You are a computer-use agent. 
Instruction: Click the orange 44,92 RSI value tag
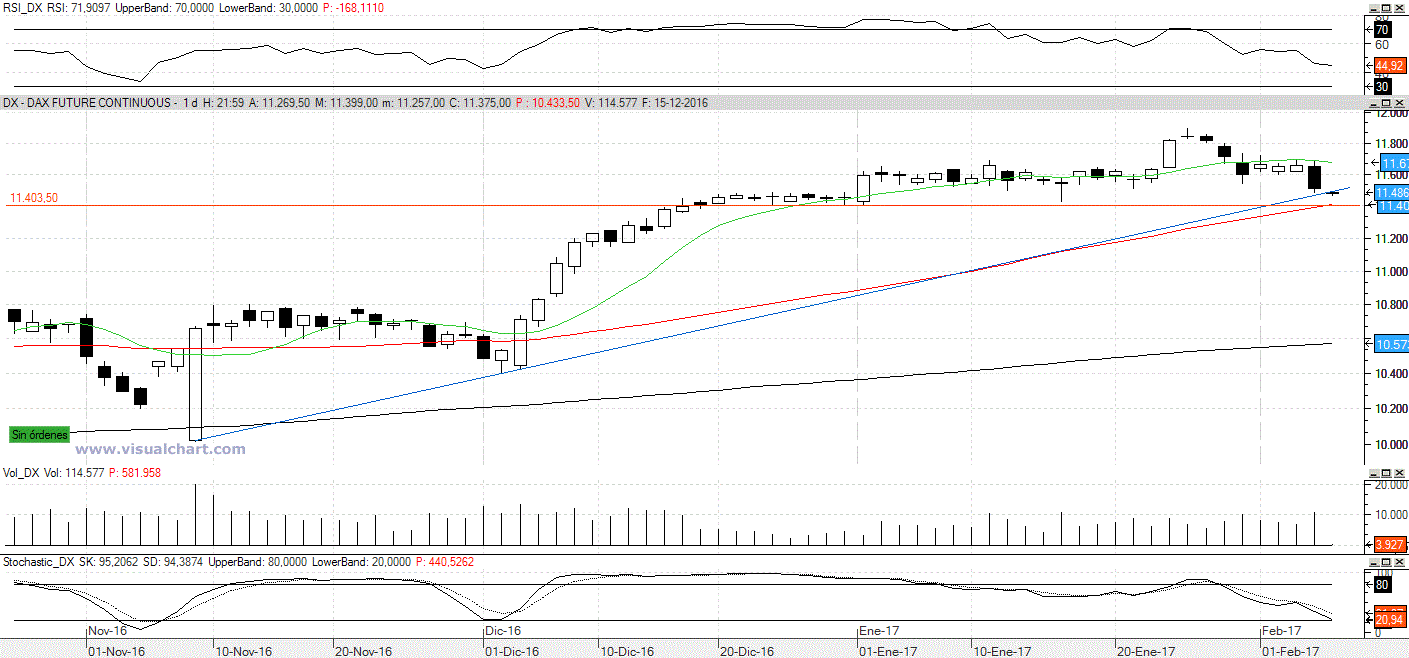(1390, 66)
